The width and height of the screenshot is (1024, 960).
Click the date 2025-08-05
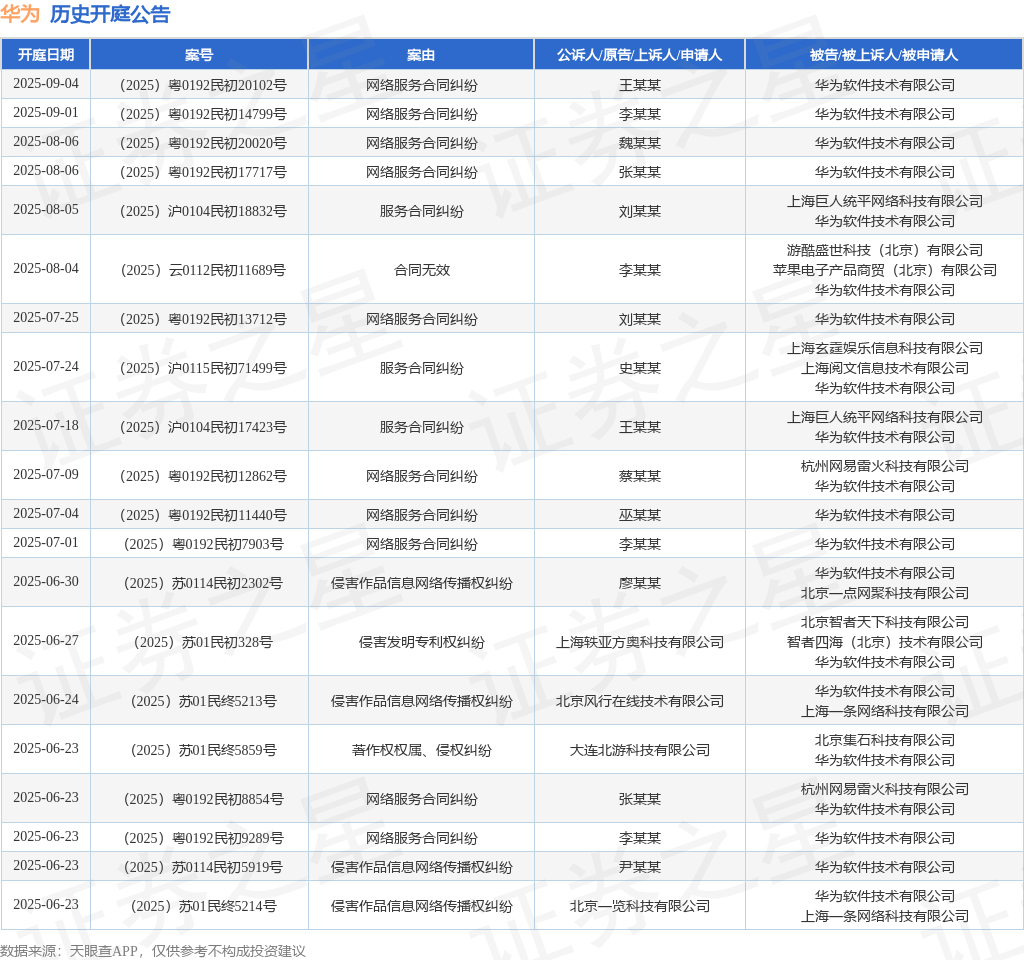coord(46,210)
